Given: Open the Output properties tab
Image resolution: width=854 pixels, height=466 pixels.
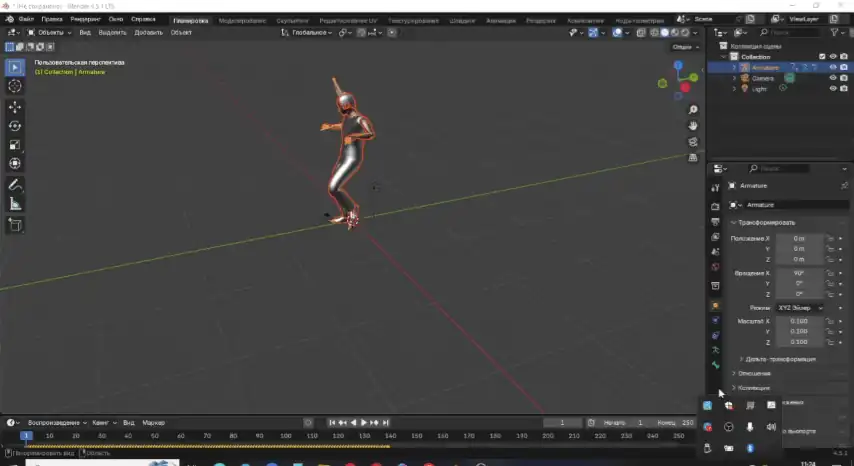Looking at the screenshot, I should 715,222.
